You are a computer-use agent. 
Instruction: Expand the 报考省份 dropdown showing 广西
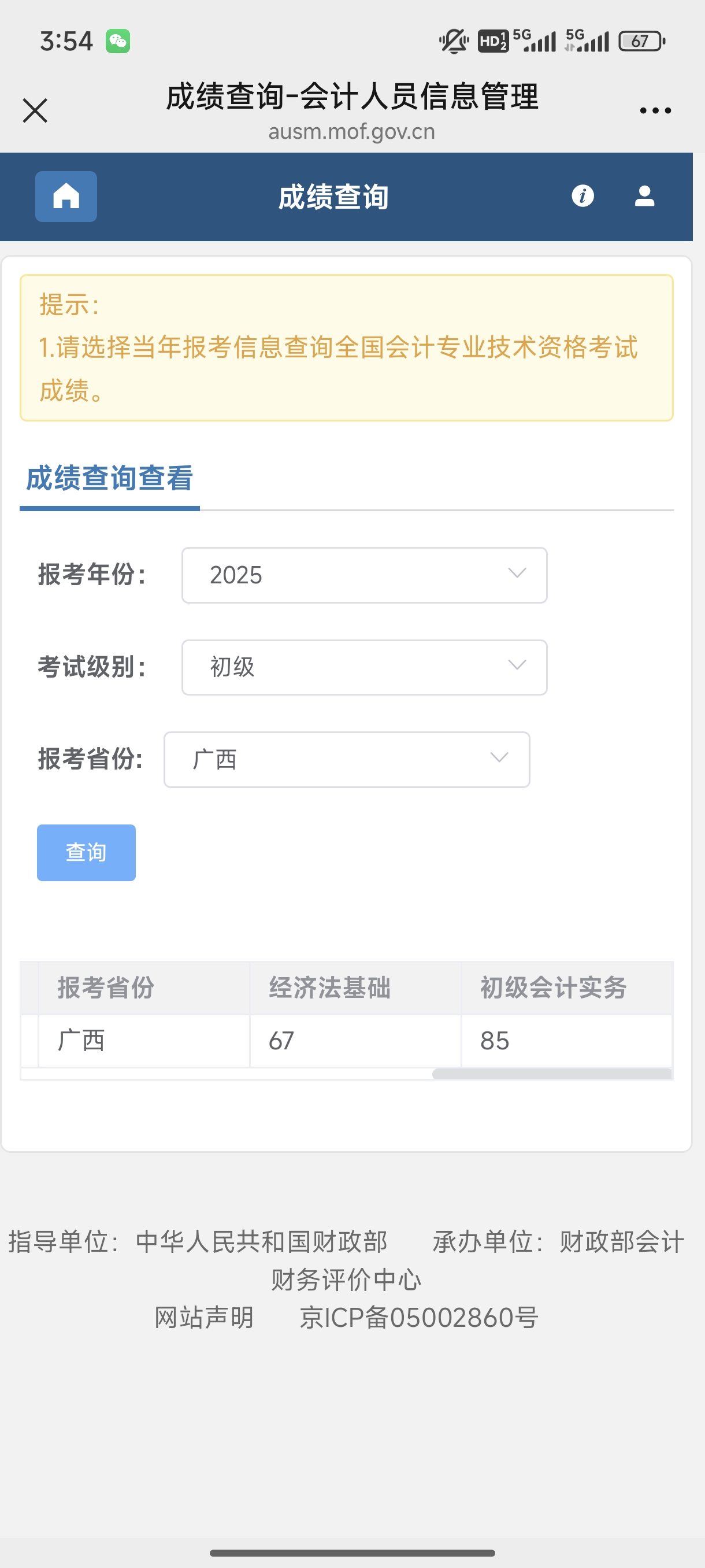pyautogui.click(x=347, y=760)
